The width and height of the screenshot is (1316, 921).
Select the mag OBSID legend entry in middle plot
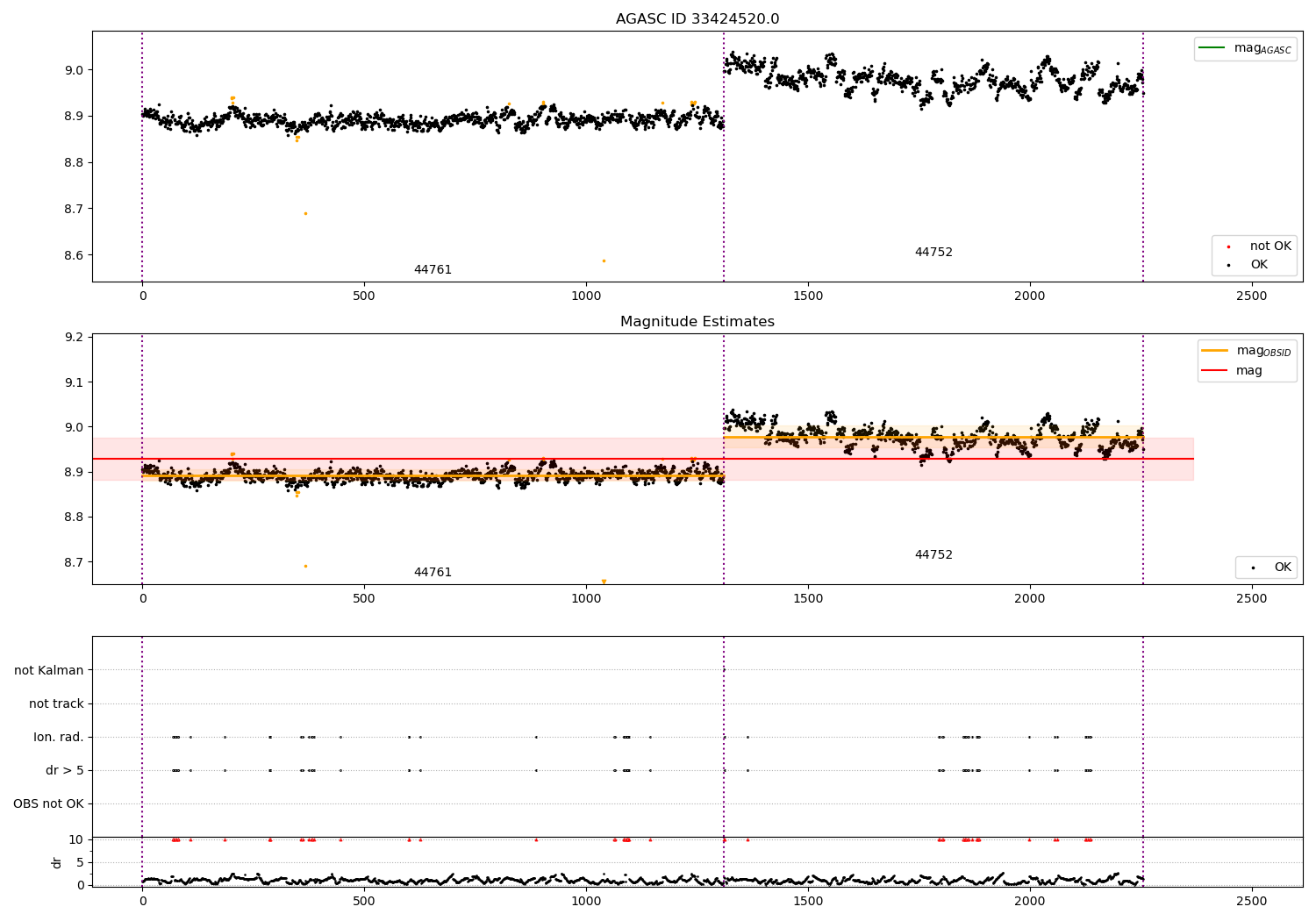[1247, 351]
